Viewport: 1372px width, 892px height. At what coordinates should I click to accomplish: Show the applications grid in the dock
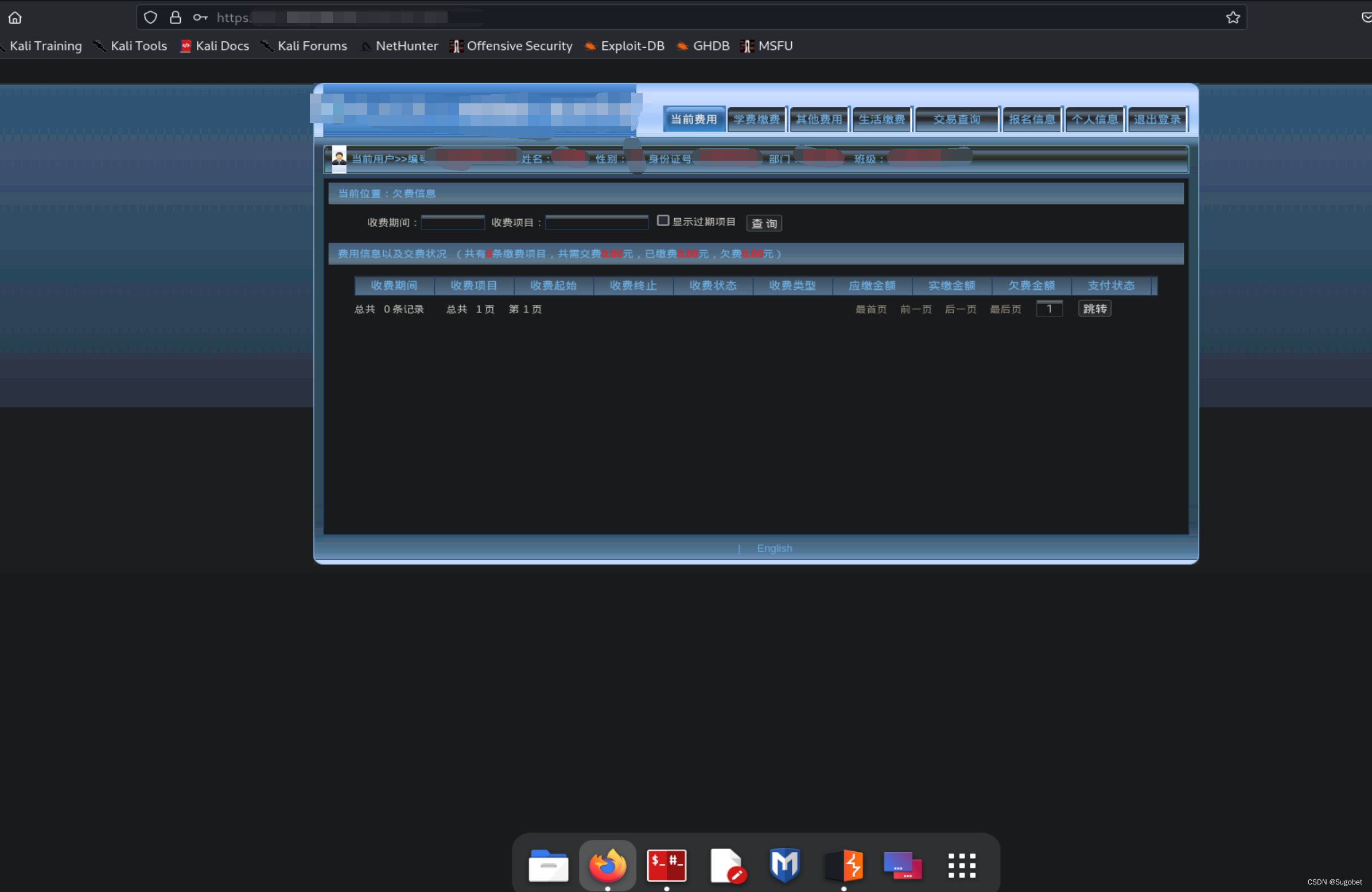[962, 865]
